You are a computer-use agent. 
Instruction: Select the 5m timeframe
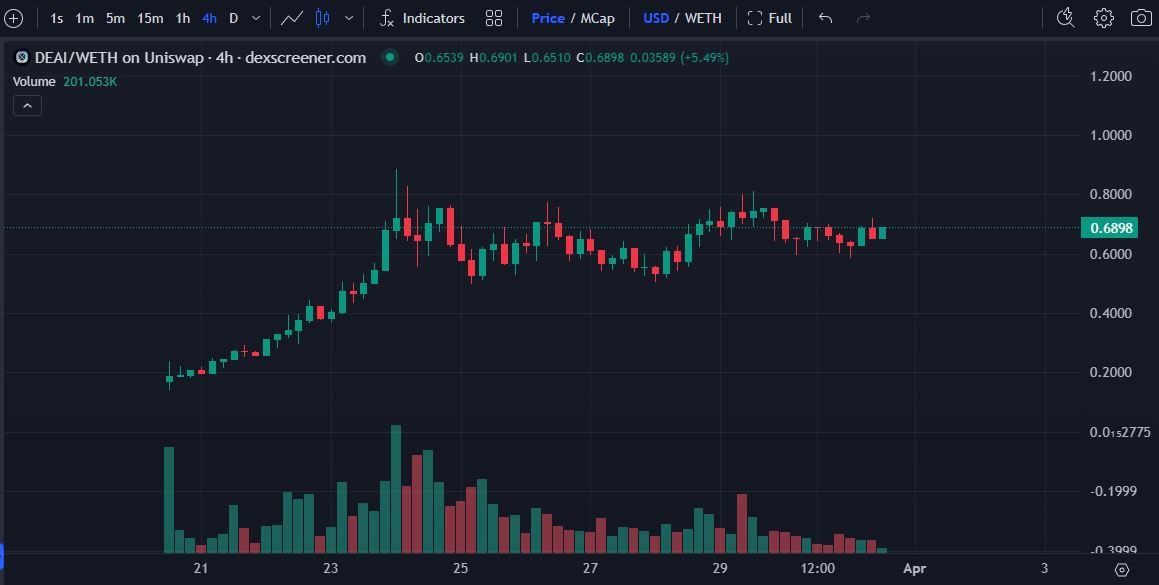point(115,18)
